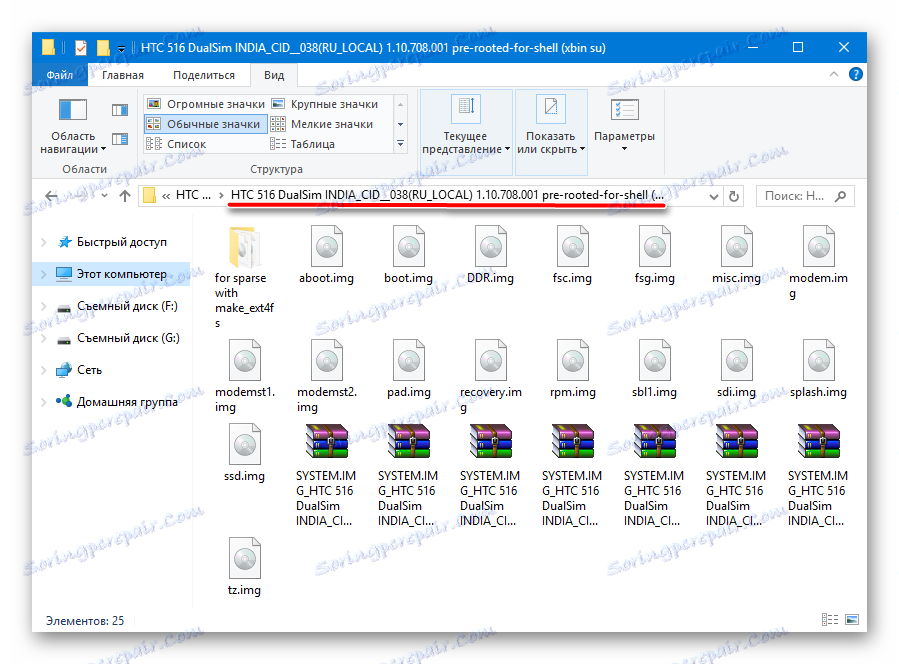Open the help question mark icon
Viewport: 899px width, 664px height.
855,75
